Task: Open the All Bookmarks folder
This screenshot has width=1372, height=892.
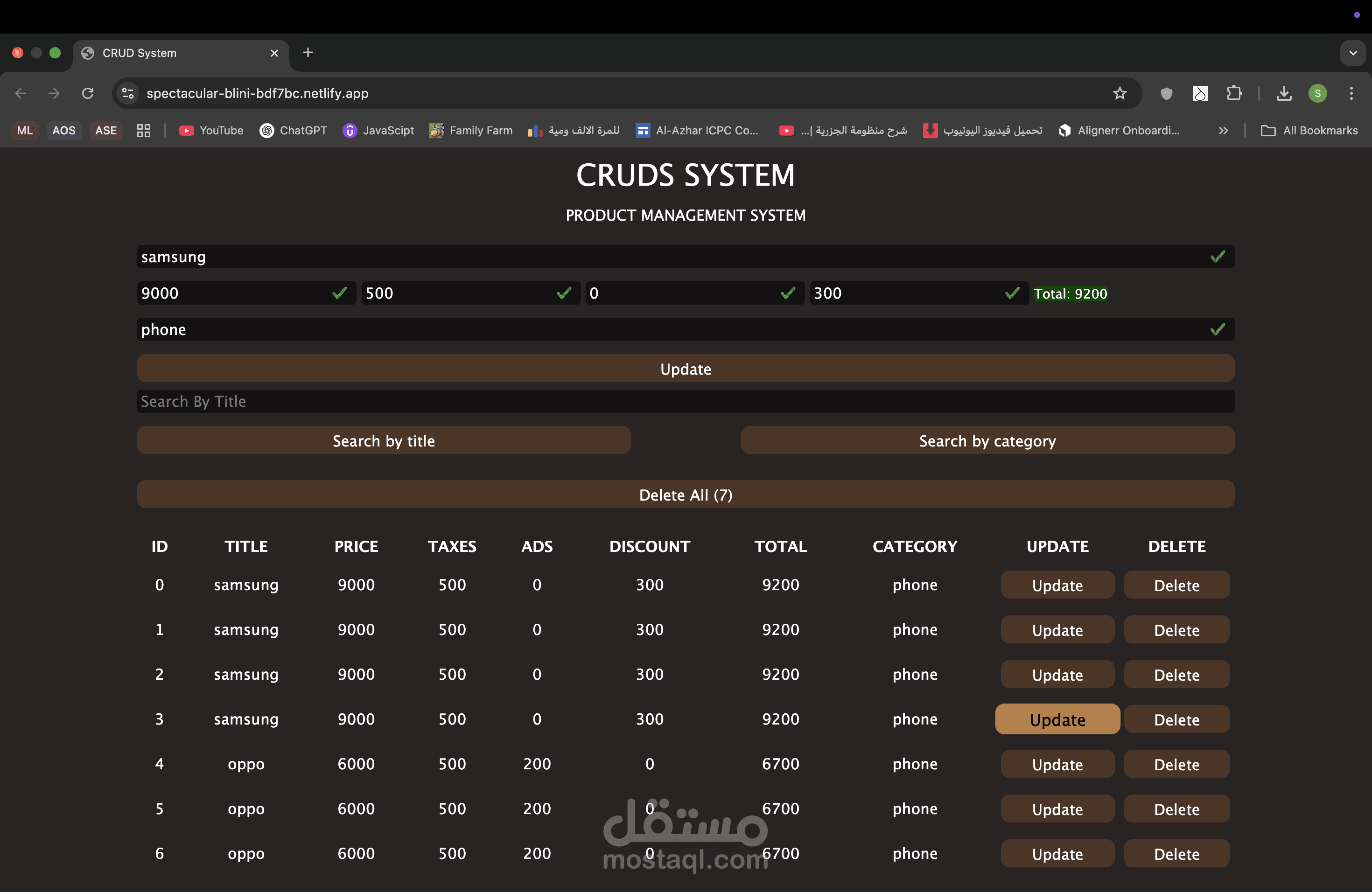Action: 1309,131
